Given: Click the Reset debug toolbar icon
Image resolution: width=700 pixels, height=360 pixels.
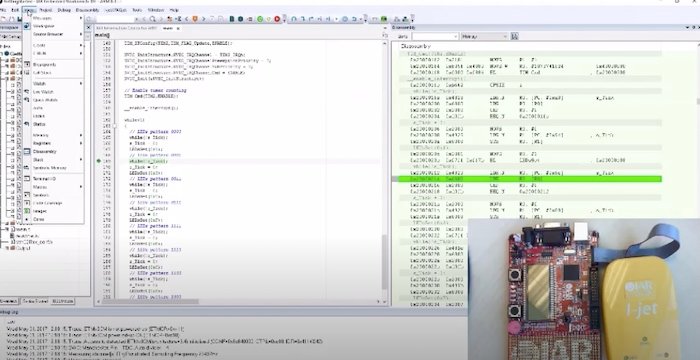Looking at the screenshot, I should (355, 19).
